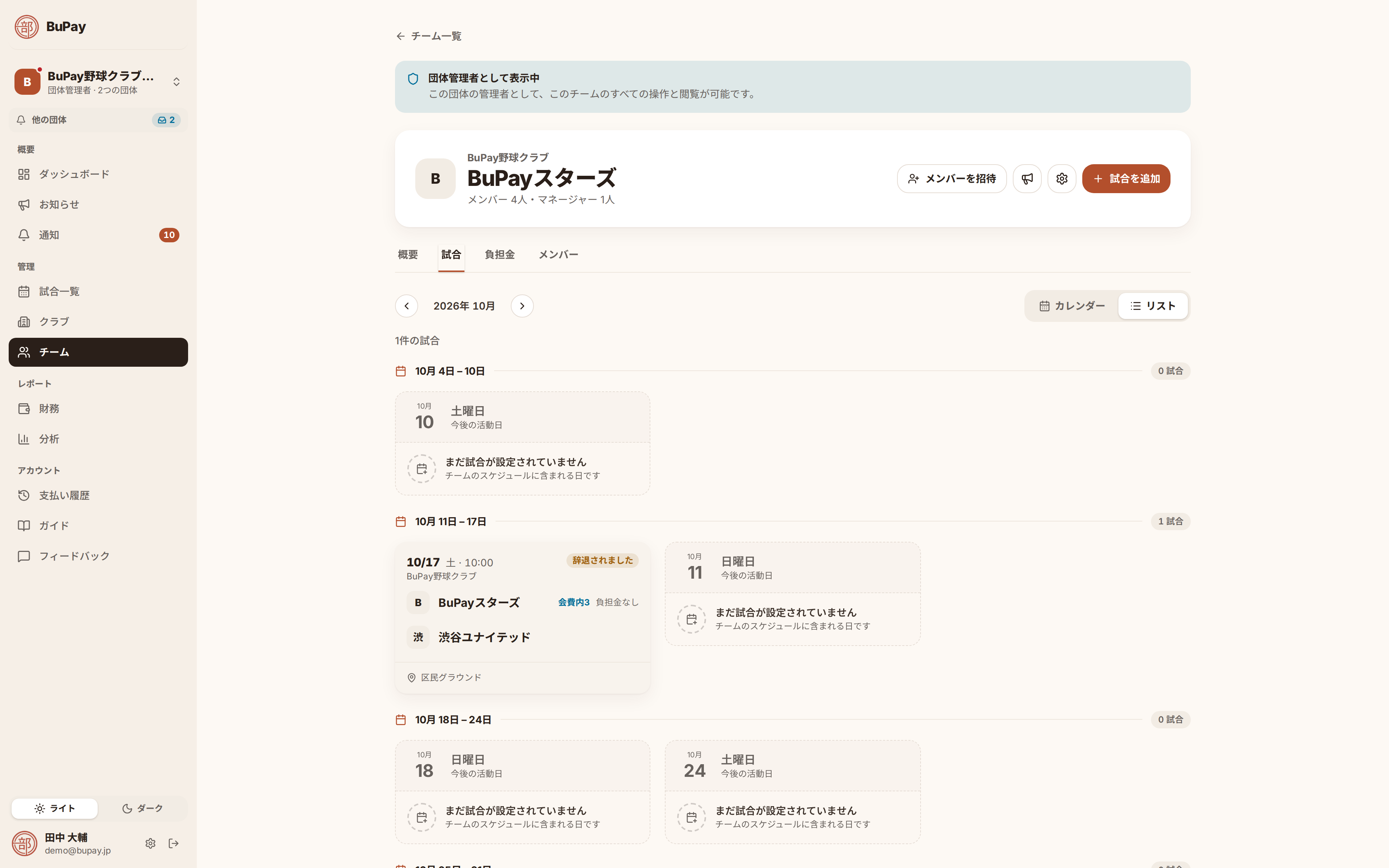Viewport: 1389px width, 868px height.
Task: Click the 会費内3 label on the match card
Action: pos(573,602)
